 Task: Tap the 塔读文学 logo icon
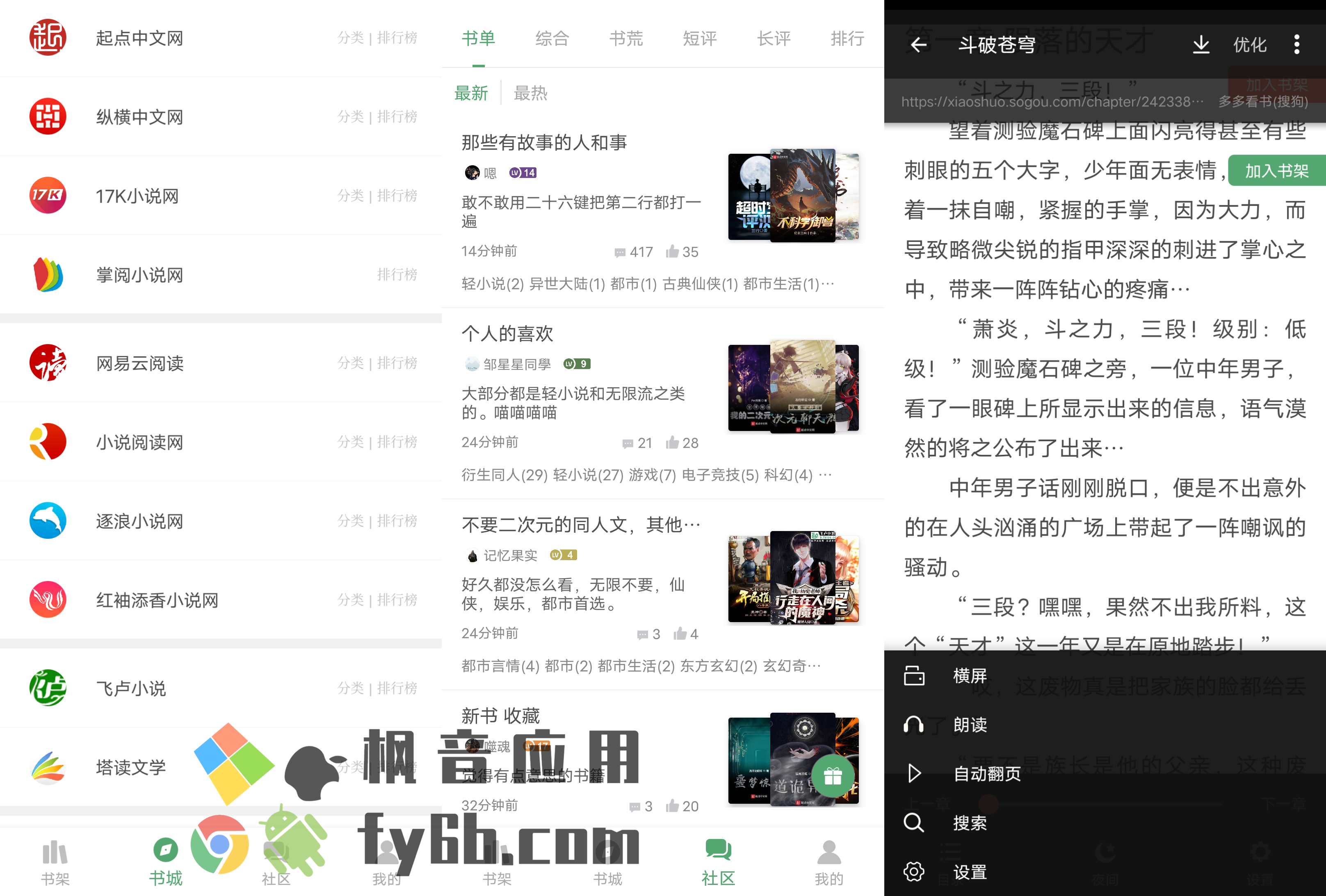(x=48, y=767)
